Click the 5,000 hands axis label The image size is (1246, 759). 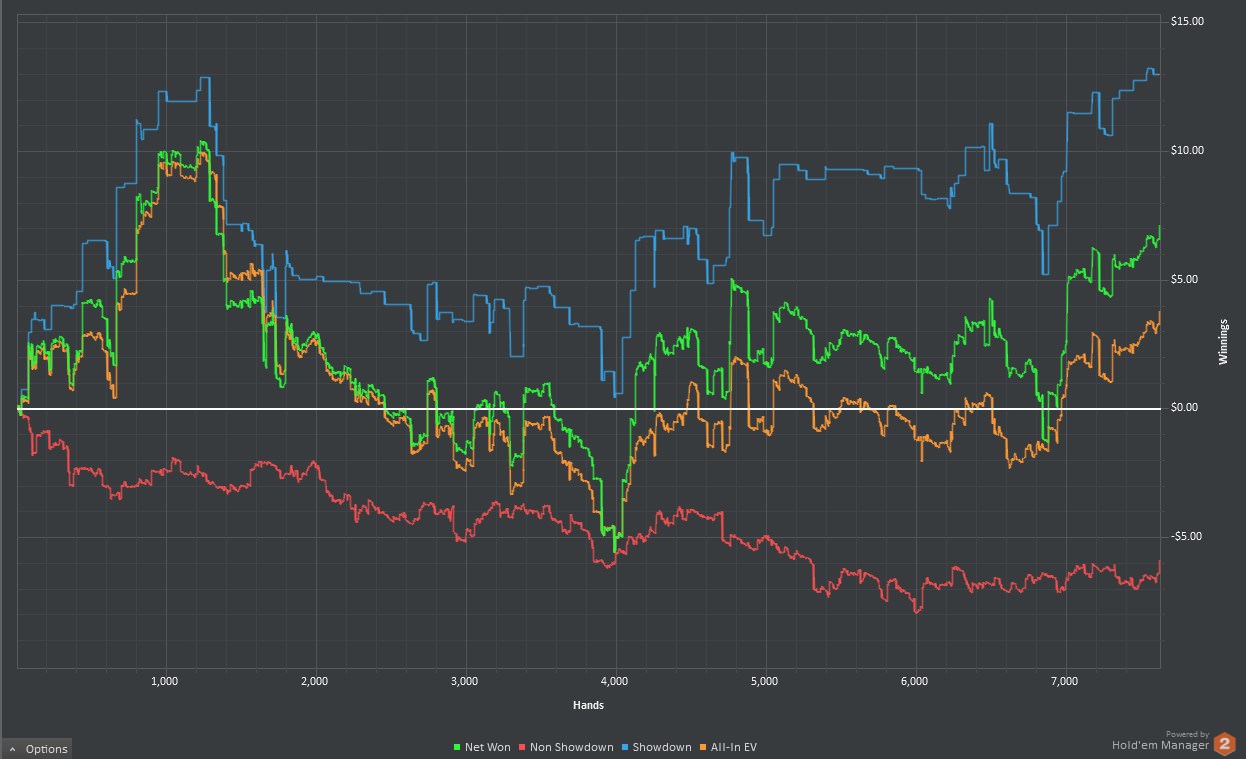[x=765, y=681]
